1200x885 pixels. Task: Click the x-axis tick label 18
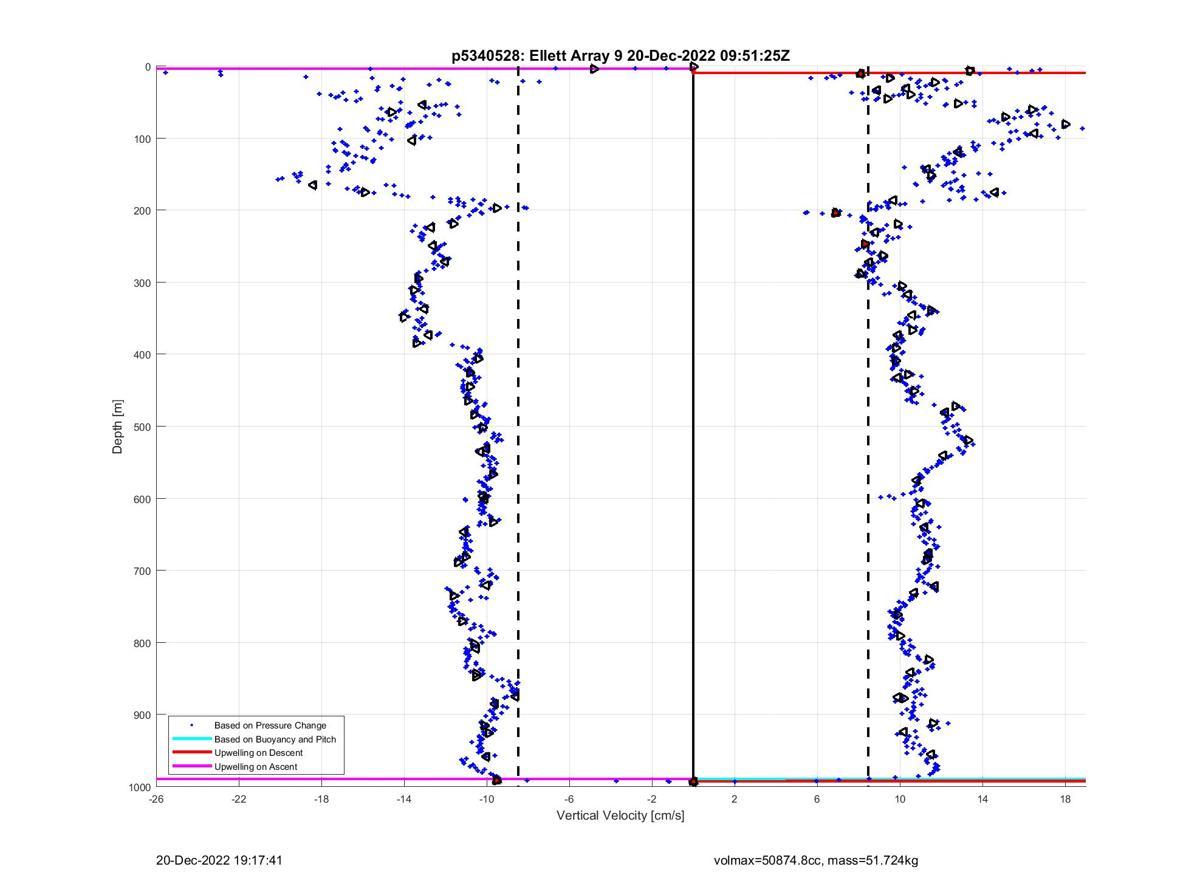[x=1065, y=799]
